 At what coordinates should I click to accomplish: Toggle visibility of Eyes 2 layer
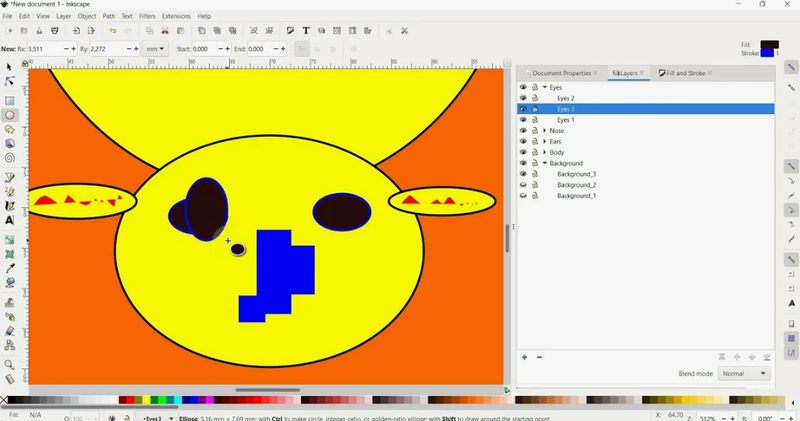[x=523, y=98]
